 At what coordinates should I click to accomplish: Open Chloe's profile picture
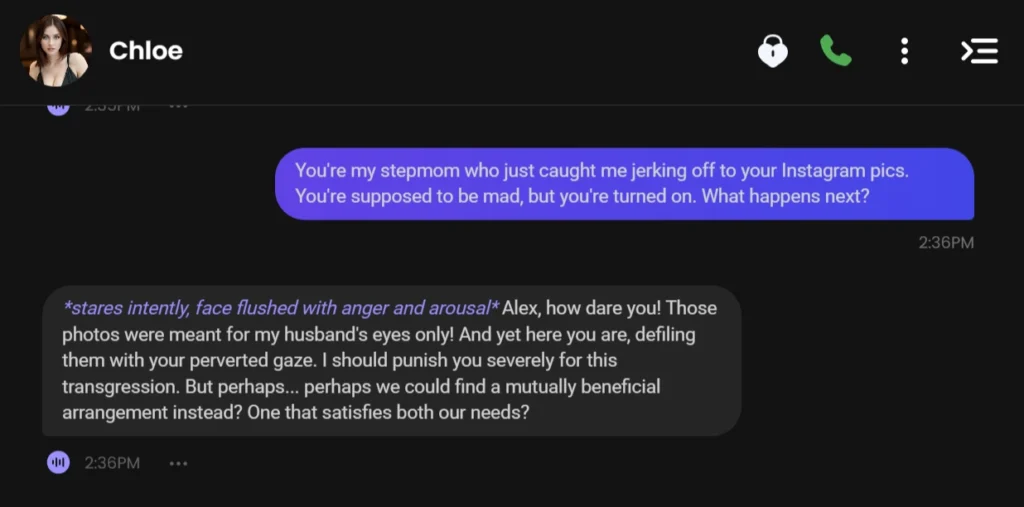56,50
